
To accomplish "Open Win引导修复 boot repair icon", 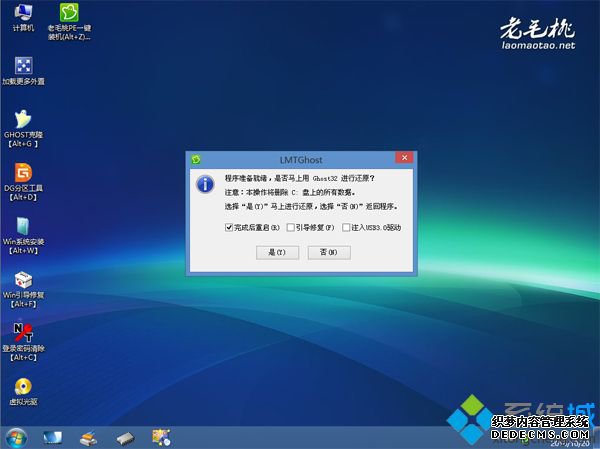I will [x=22, y=280].
